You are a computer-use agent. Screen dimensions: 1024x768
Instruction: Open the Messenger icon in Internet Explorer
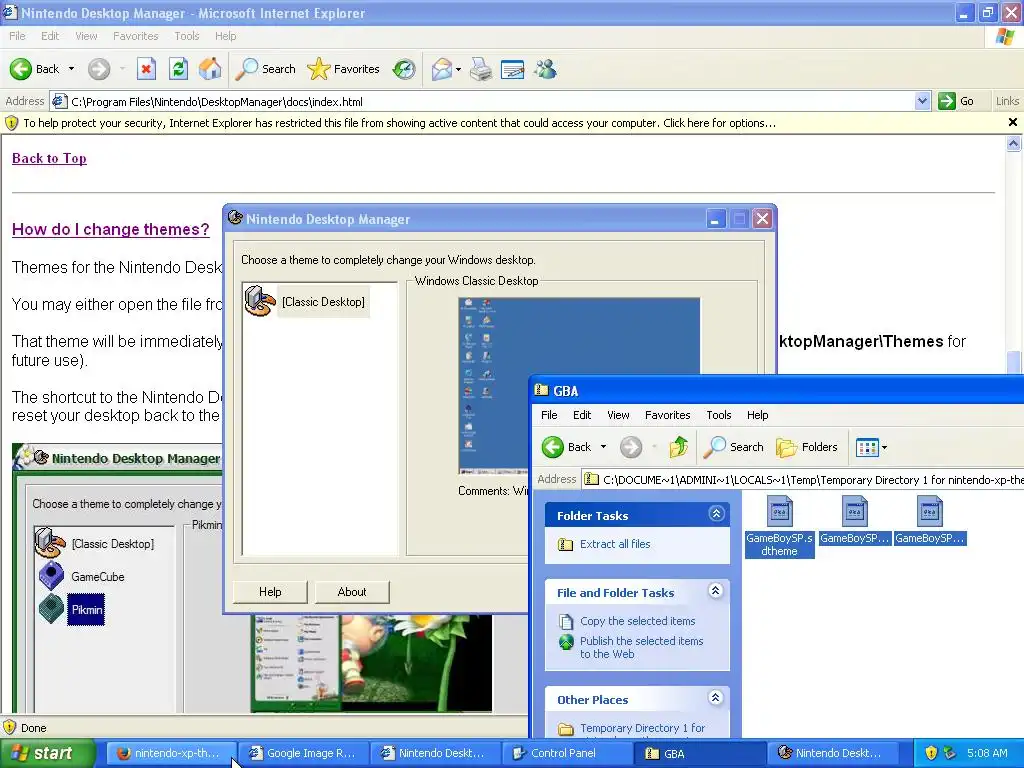point(545,69)
